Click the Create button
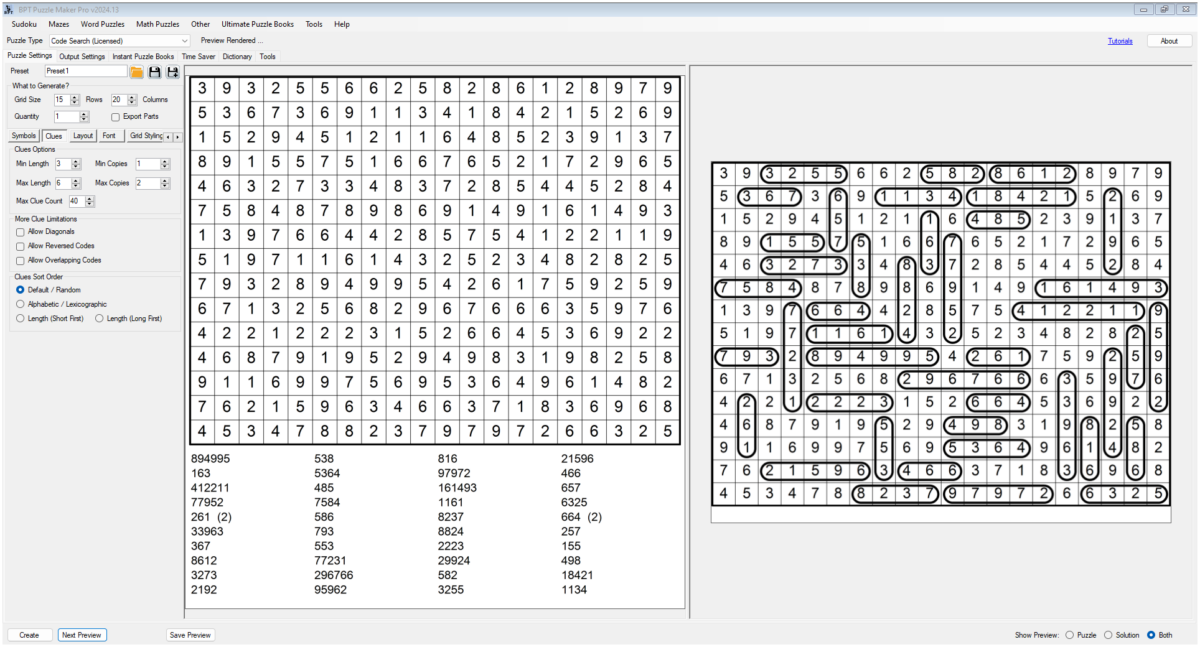Screen dimensions: 1200x647 point(29,635)
